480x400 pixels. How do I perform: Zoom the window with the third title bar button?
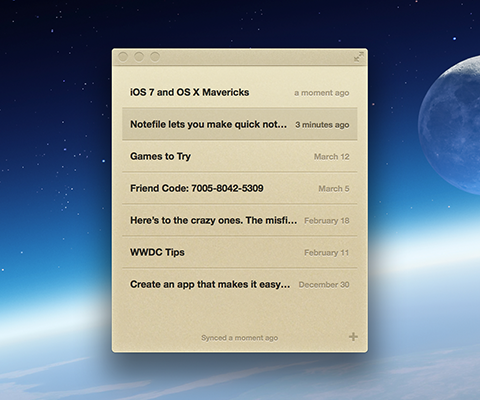pos(155,57)
